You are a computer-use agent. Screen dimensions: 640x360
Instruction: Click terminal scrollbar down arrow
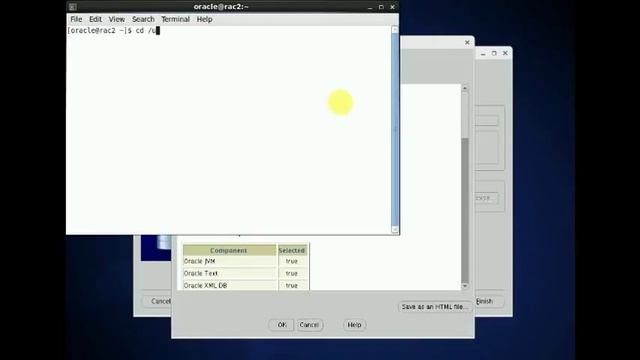[395, 229]
